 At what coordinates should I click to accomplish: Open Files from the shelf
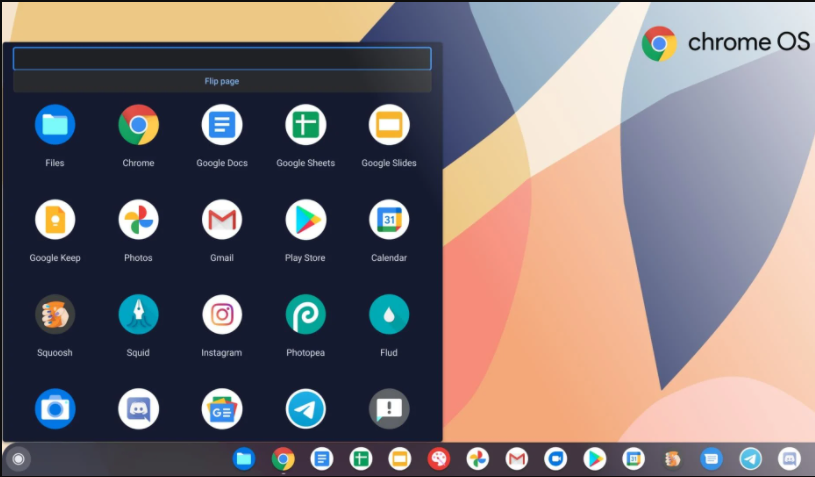coord(244,459)
